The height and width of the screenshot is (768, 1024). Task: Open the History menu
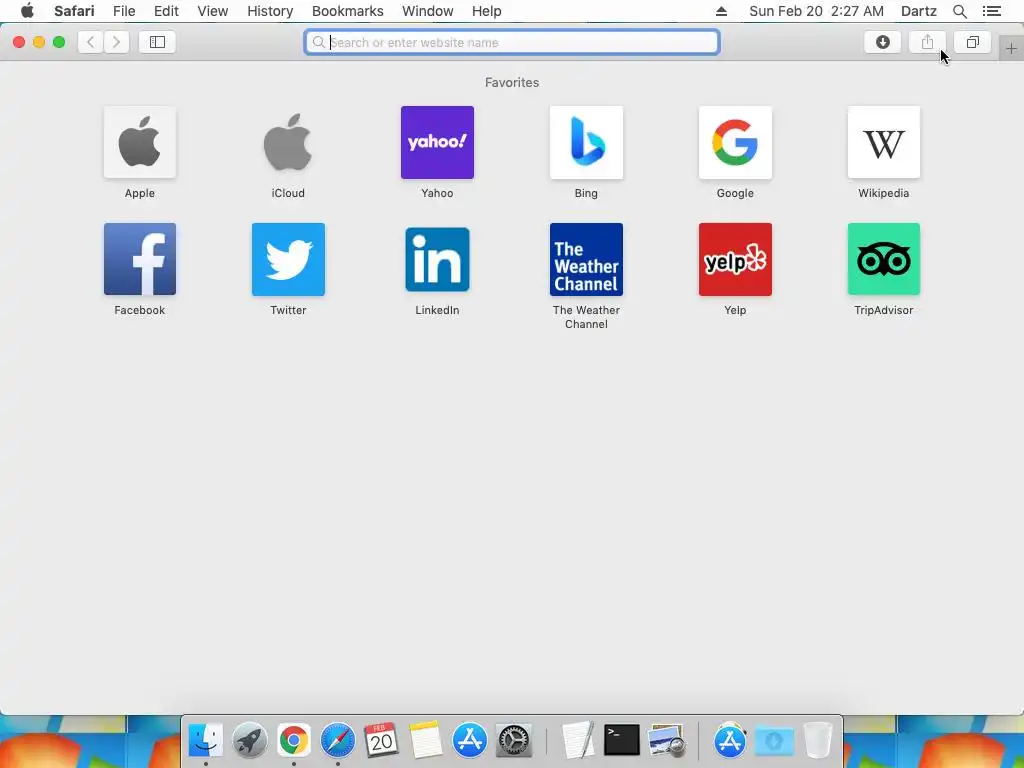[270, 11]
